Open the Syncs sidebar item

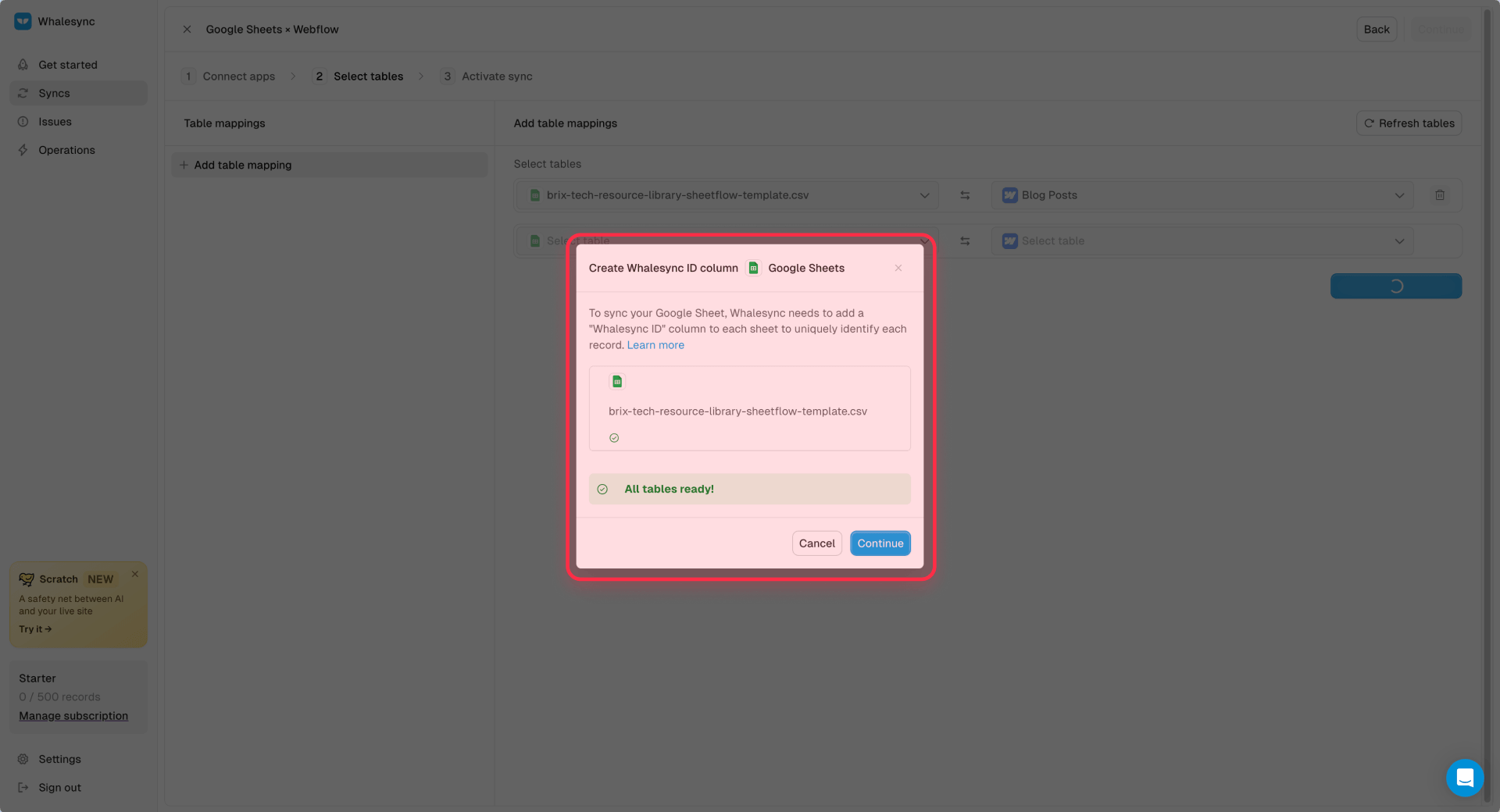tap(78, 93)
